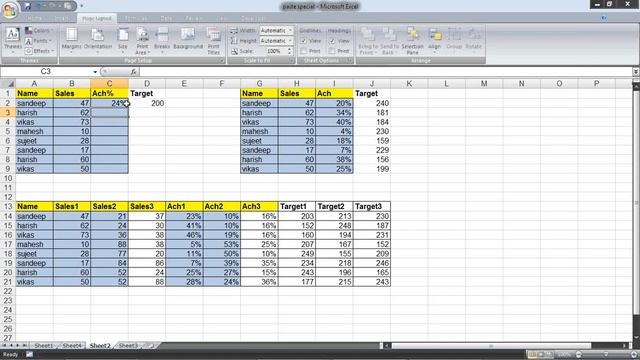
Task: Open the Themes gallery
Action: [x=13, y=41]
